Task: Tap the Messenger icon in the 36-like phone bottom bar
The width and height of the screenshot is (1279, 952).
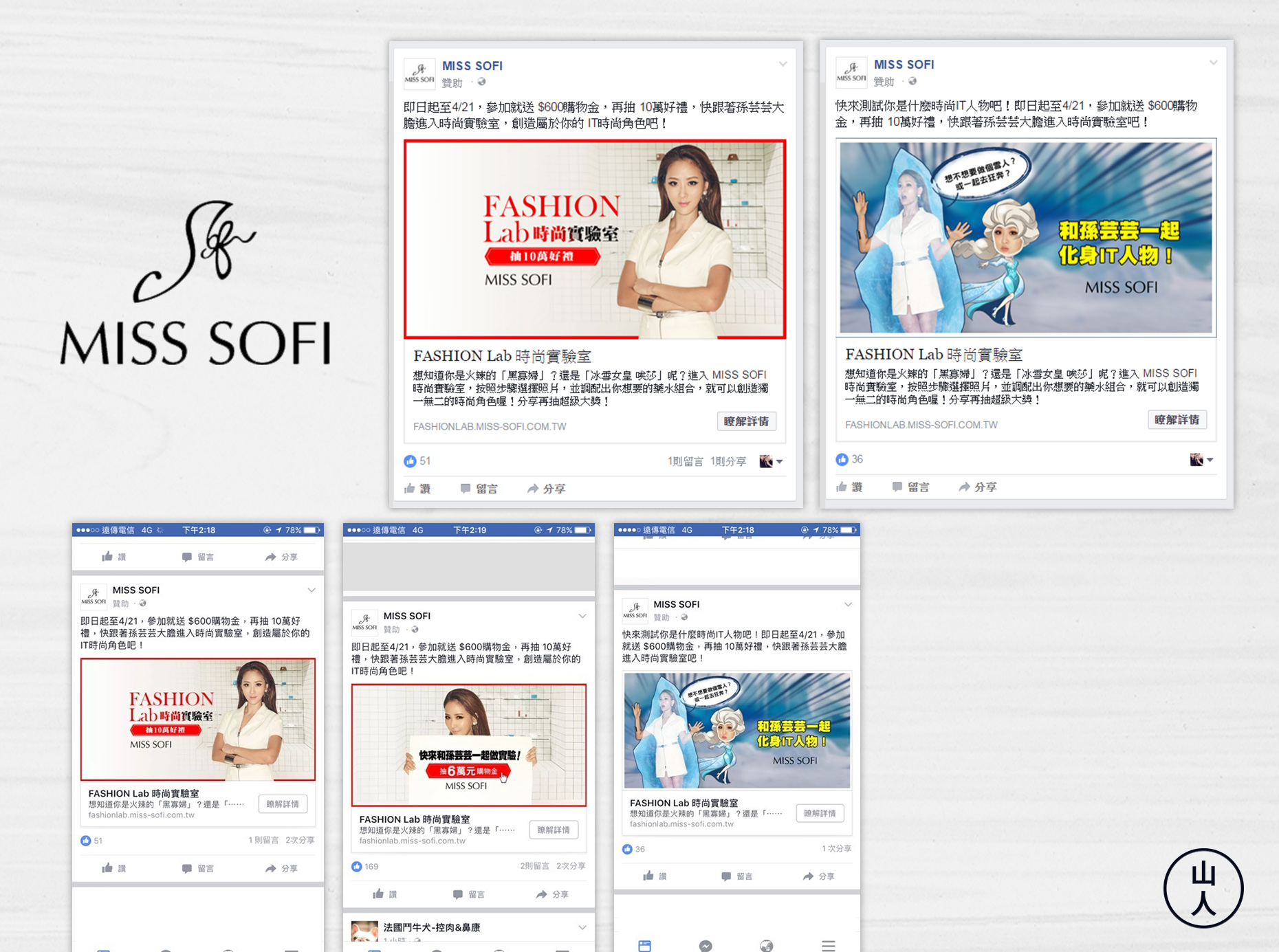Action: coord(706,946)
